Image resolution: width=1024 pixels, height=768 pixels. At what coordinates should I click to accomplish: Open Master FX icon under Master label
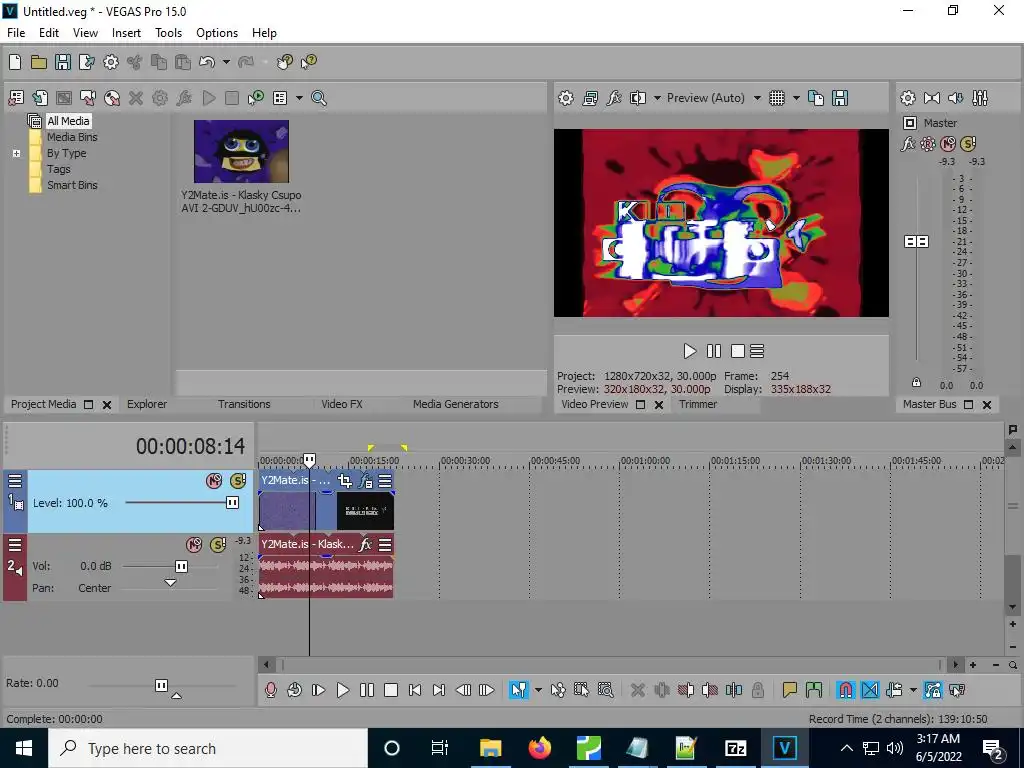(908, 144)
